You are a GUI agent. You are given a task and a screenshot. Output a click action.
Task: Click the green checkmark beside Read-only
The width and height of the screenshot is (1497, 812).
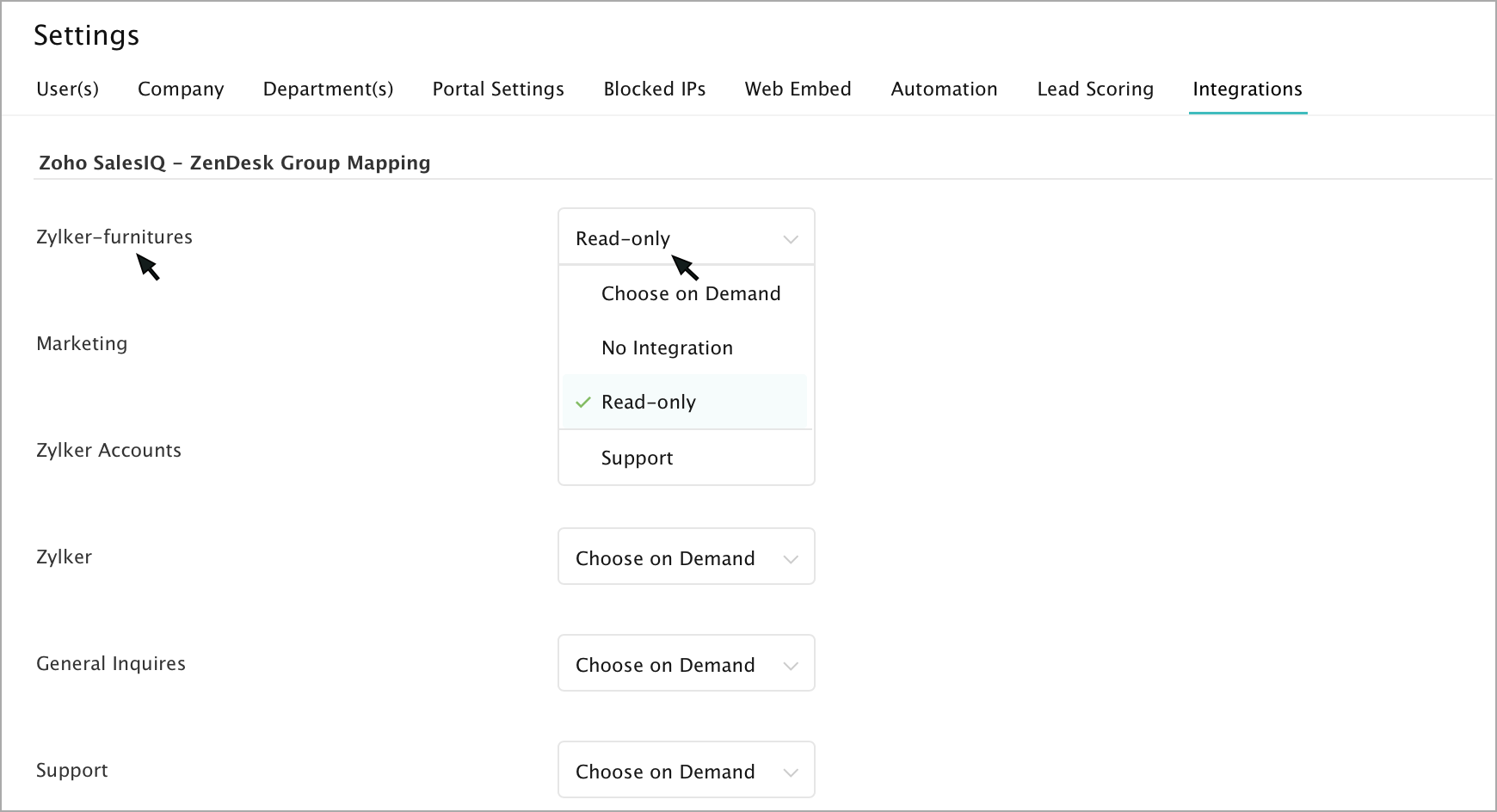click(583, 402)
